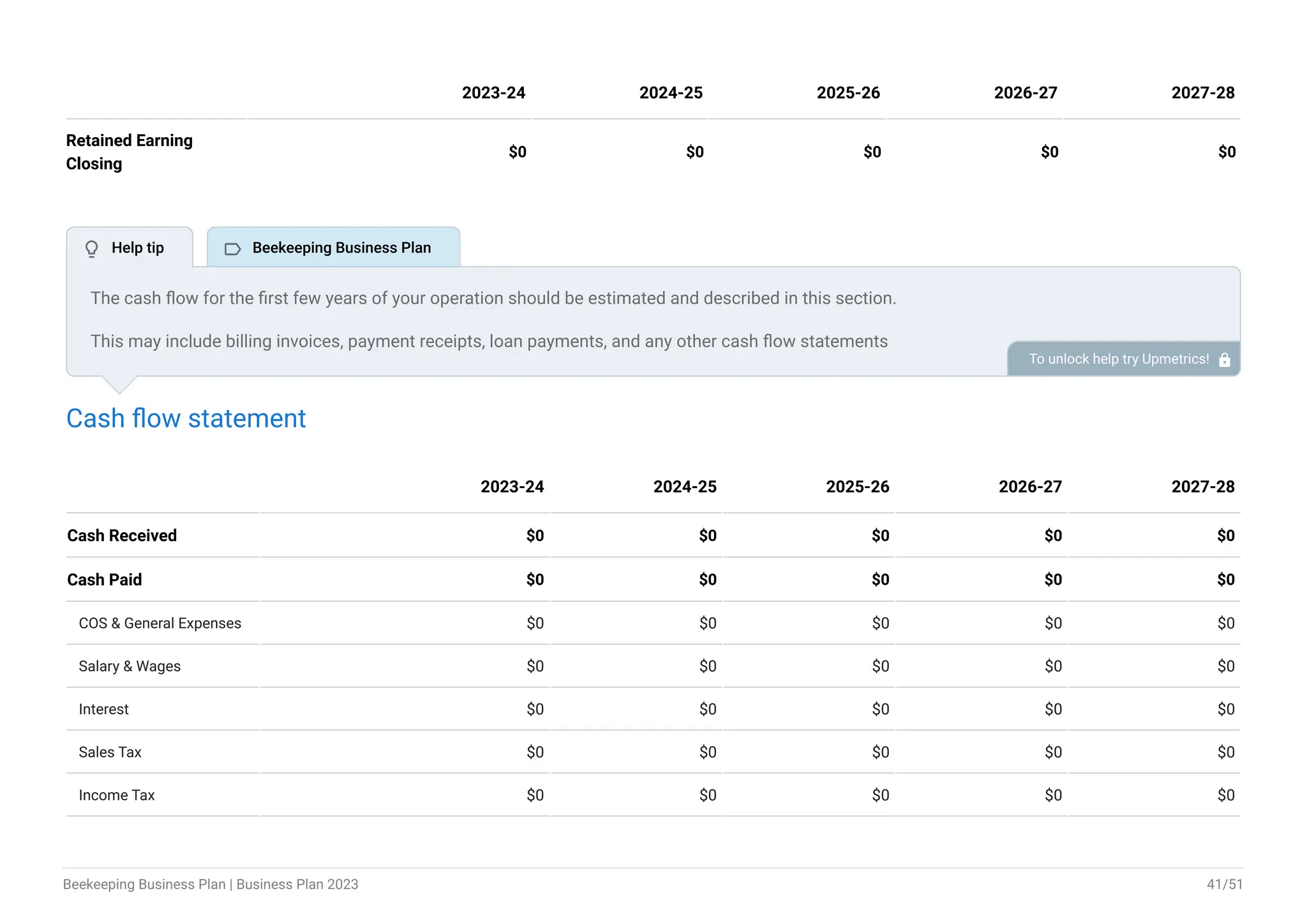Click the 2027-28 header in cash flow table
The height and width of the screenshot is (924, 1307).
(x=1202, y=487)
